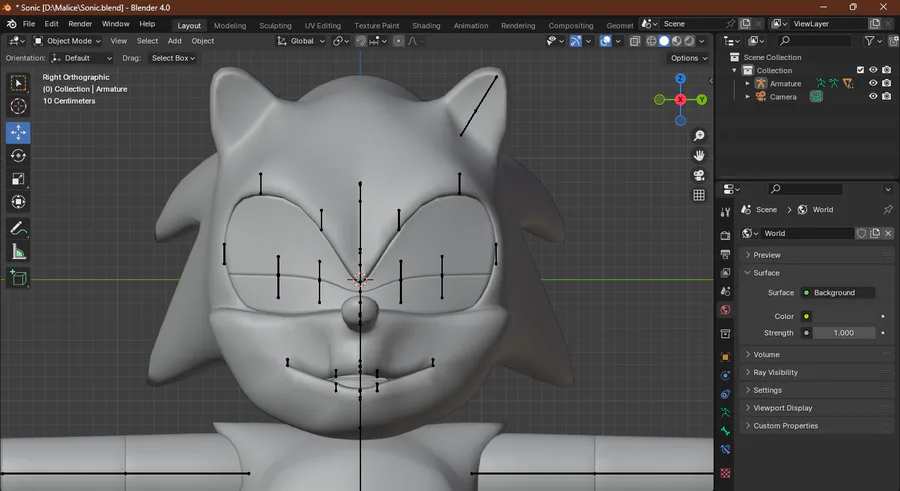The height and width of the screenshot is (491, 900).
Task: Open the Texture properties tab
Action: coord(726,473)
